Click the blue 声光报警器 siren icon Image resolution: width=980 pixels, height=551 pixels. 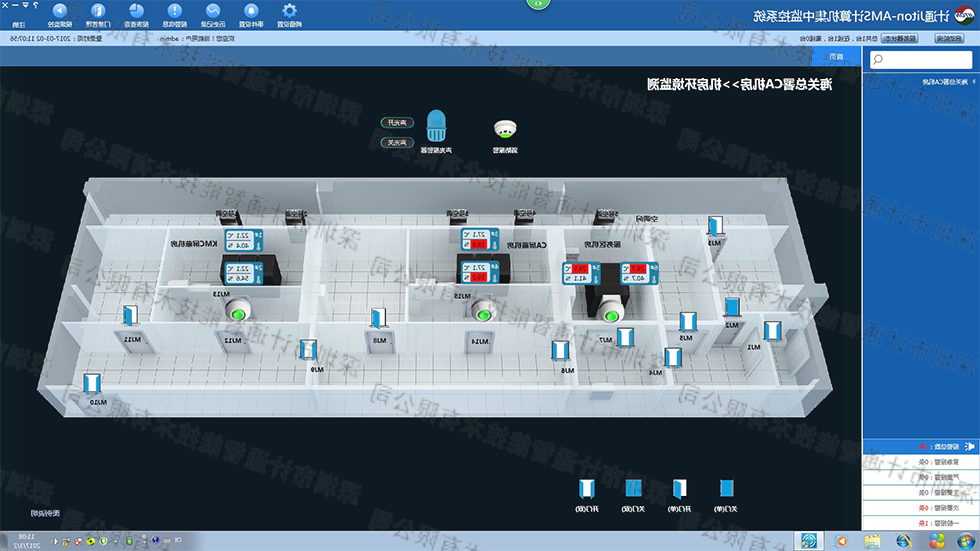point(437,125)
